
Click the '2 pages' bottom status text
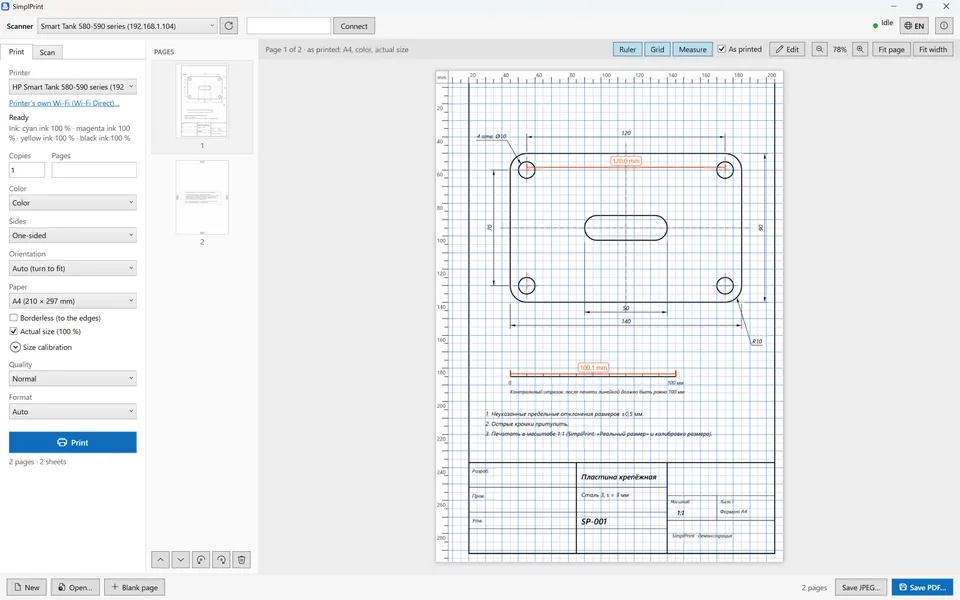[x=814, y=588]
